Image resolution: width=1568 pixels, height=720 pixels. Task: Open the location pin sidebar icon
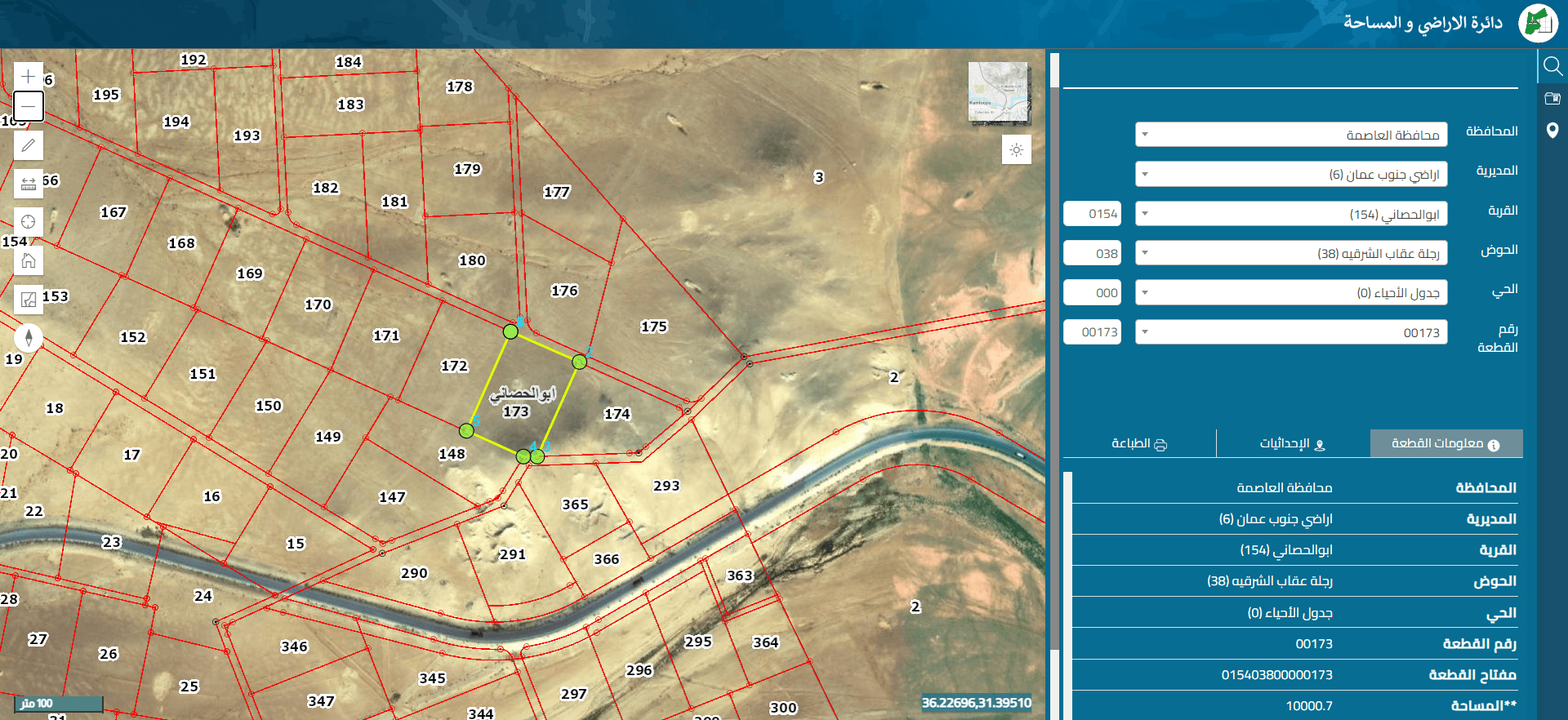click(1552, 131)
